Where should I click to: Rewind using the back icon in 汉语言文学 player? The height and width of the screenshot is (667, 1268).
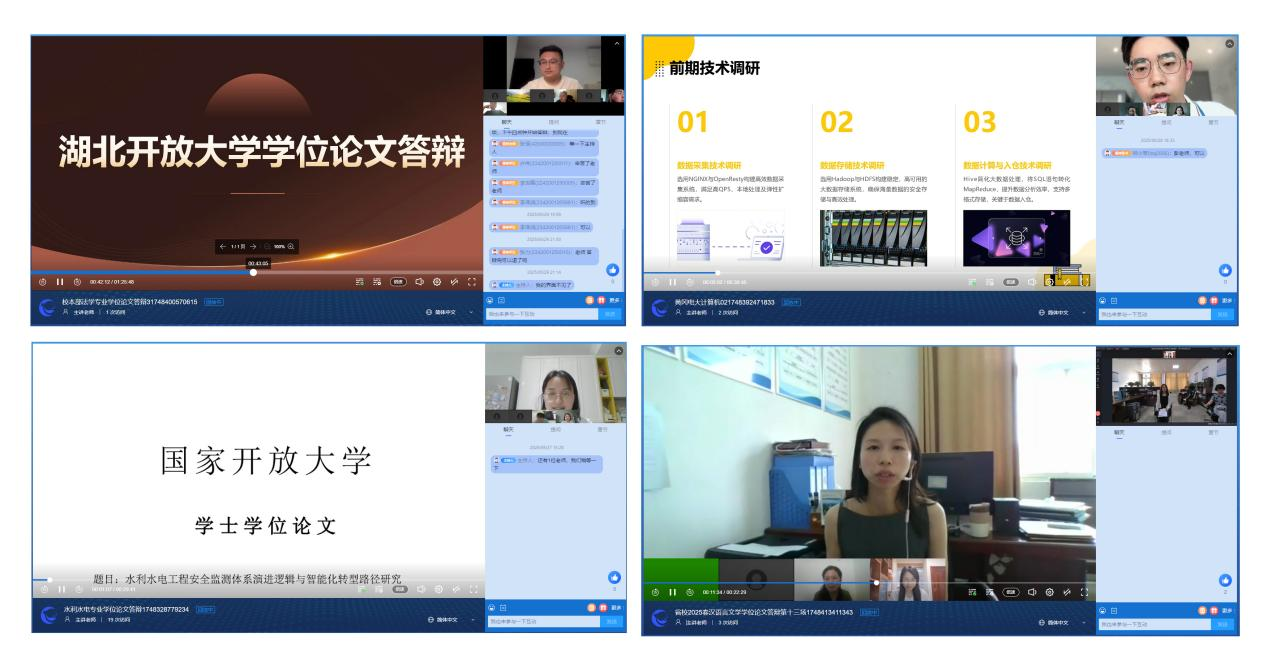(x=655, y=592)
